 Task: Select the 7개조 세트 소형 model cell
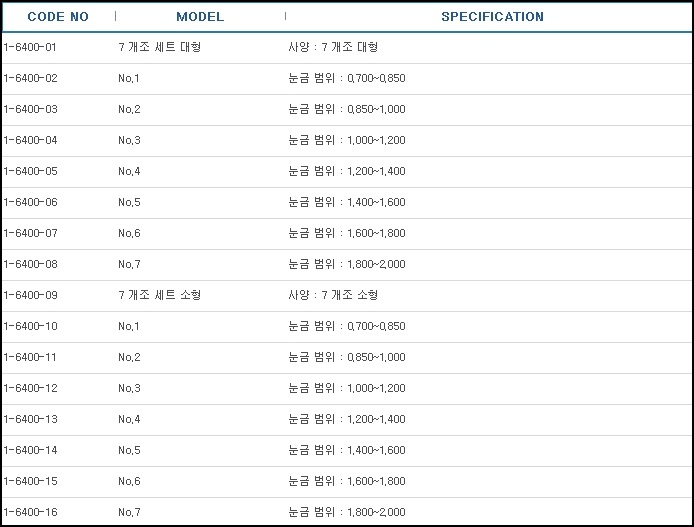pos(160,295)
